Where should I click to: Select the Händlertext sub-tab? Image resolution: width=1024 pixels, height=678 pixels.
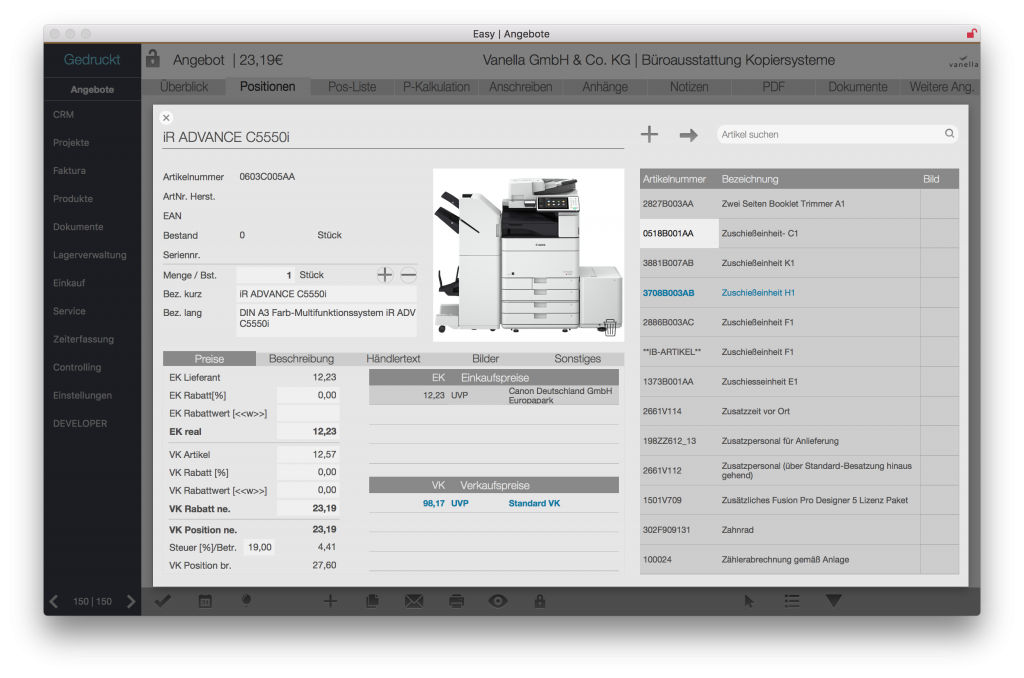(x=393, y=359)
